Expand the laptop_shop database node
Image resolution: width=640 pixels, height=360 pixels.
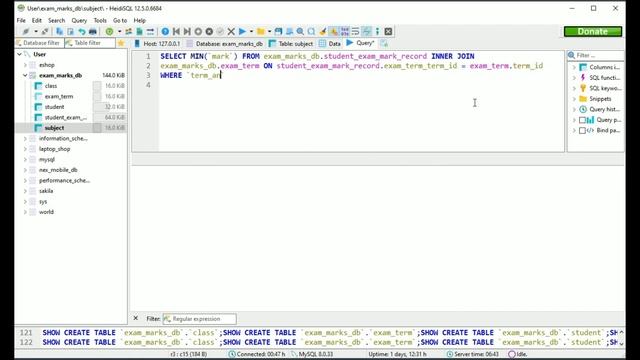click(25, 149)
